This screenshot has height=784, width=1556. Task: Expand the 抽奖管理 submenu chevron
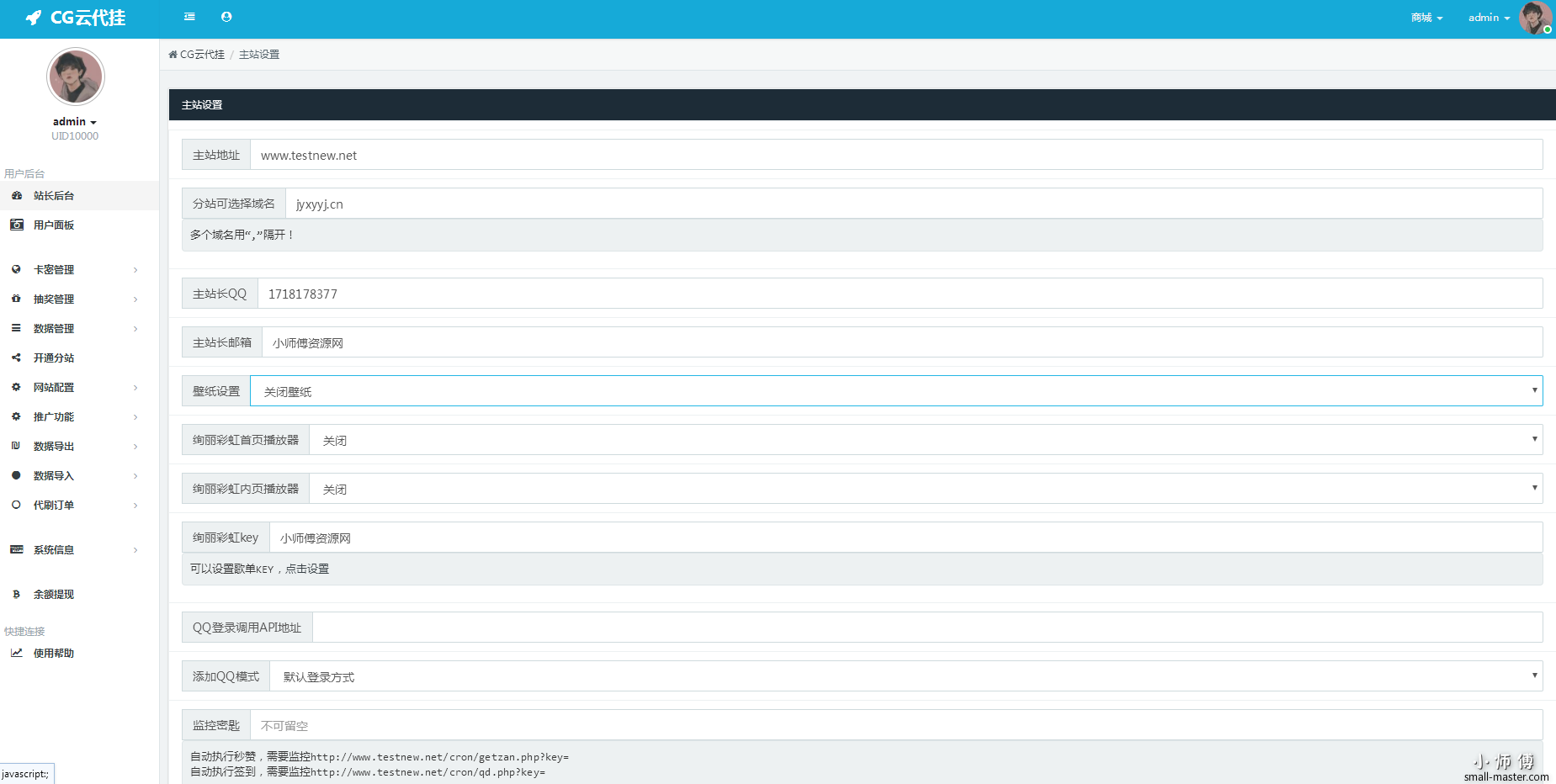tap(135, 299)
